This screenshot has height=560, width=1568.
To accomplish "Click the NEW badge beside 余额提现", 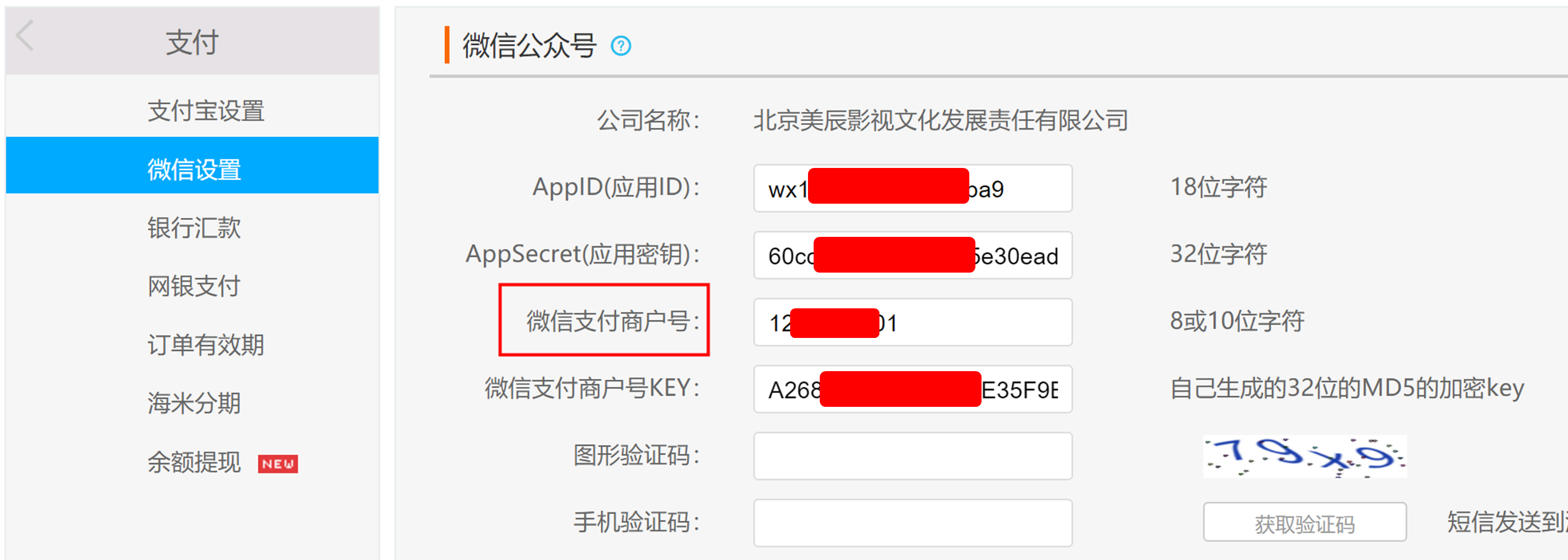I will (278, 464).
